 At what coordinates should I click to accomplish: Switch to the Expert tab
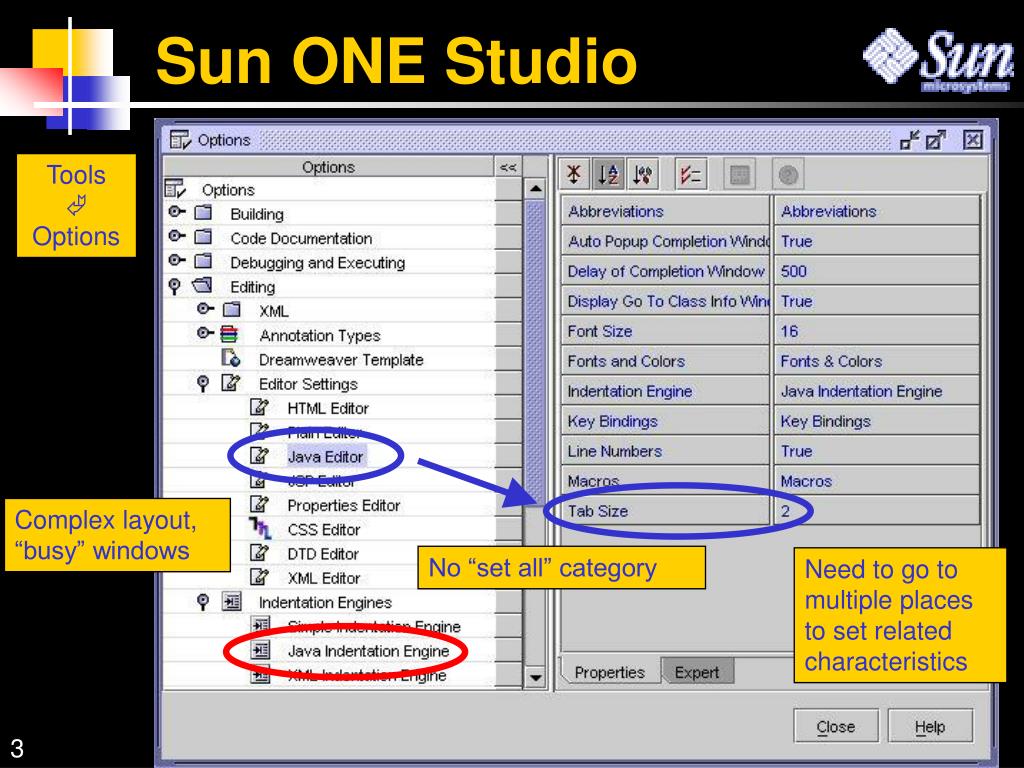(x=697, y=672)
